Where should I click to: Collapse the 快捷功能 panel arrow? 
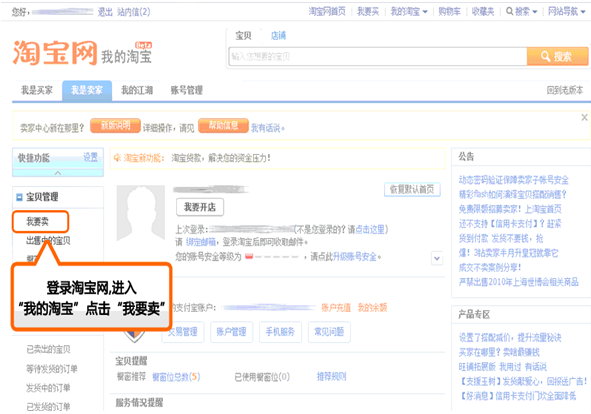click(58, 173)
